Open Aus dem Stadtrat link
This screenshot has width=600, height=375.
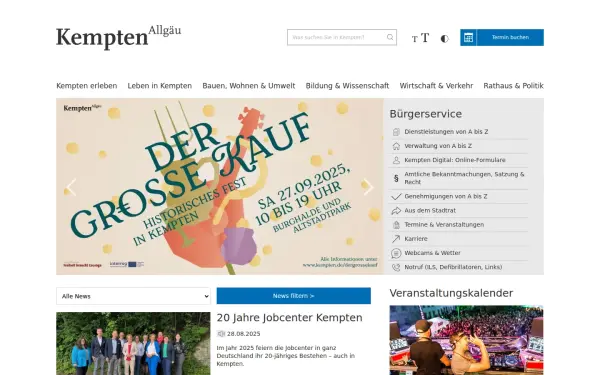click(x=430, y=210)
